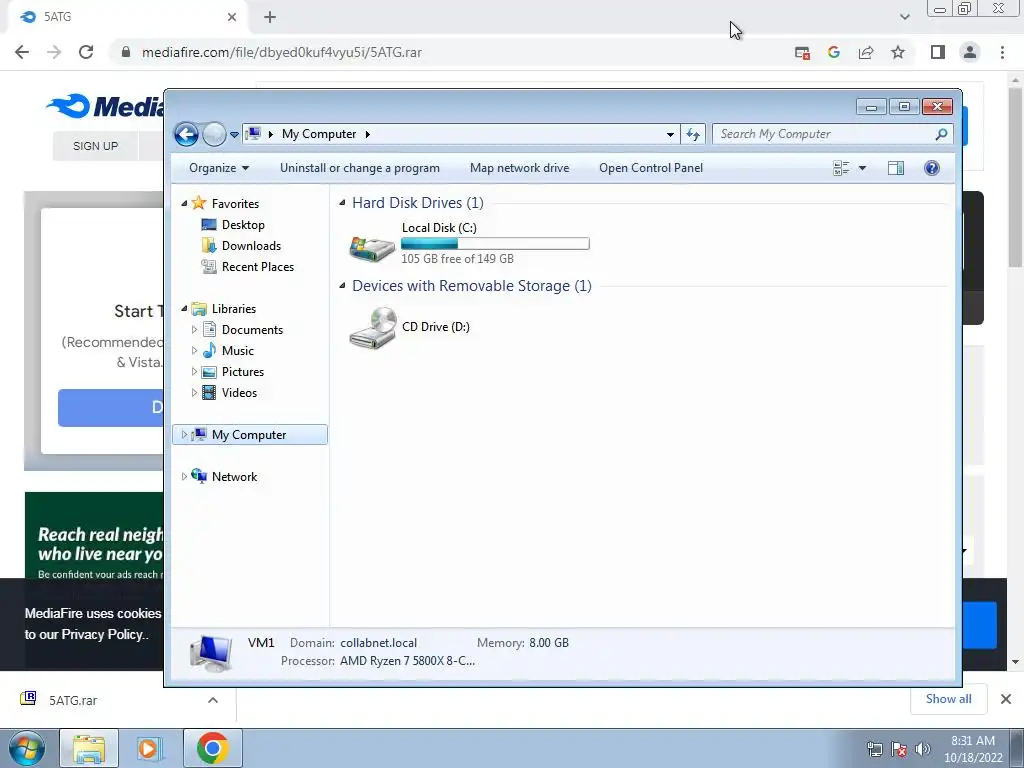Share this page icon in Chrome
1024x768 pixels.
tap(866, 52)
